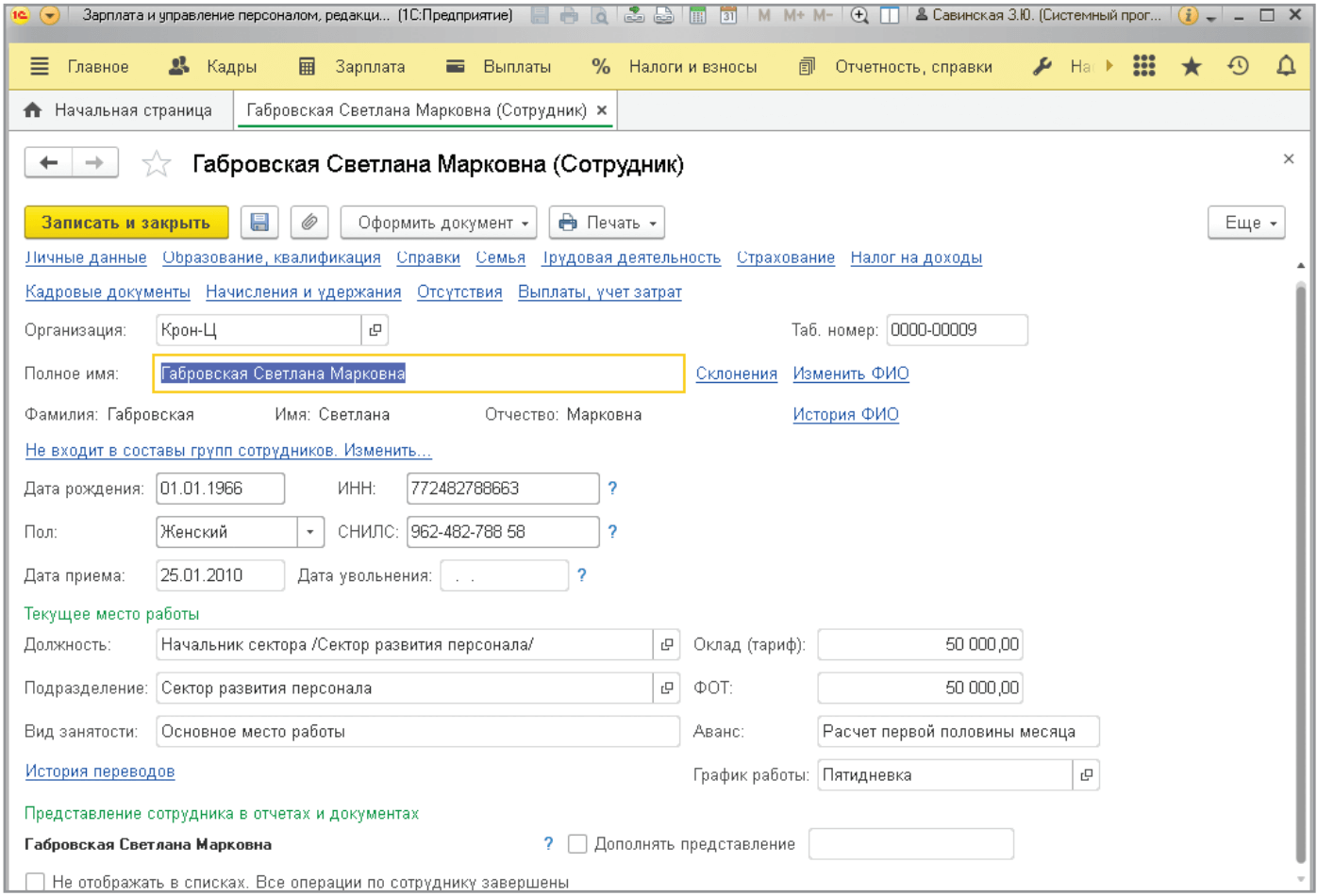Open the calculator icon in title bar
Screen dimensions: 1317x896
click(x=697, y=15)
